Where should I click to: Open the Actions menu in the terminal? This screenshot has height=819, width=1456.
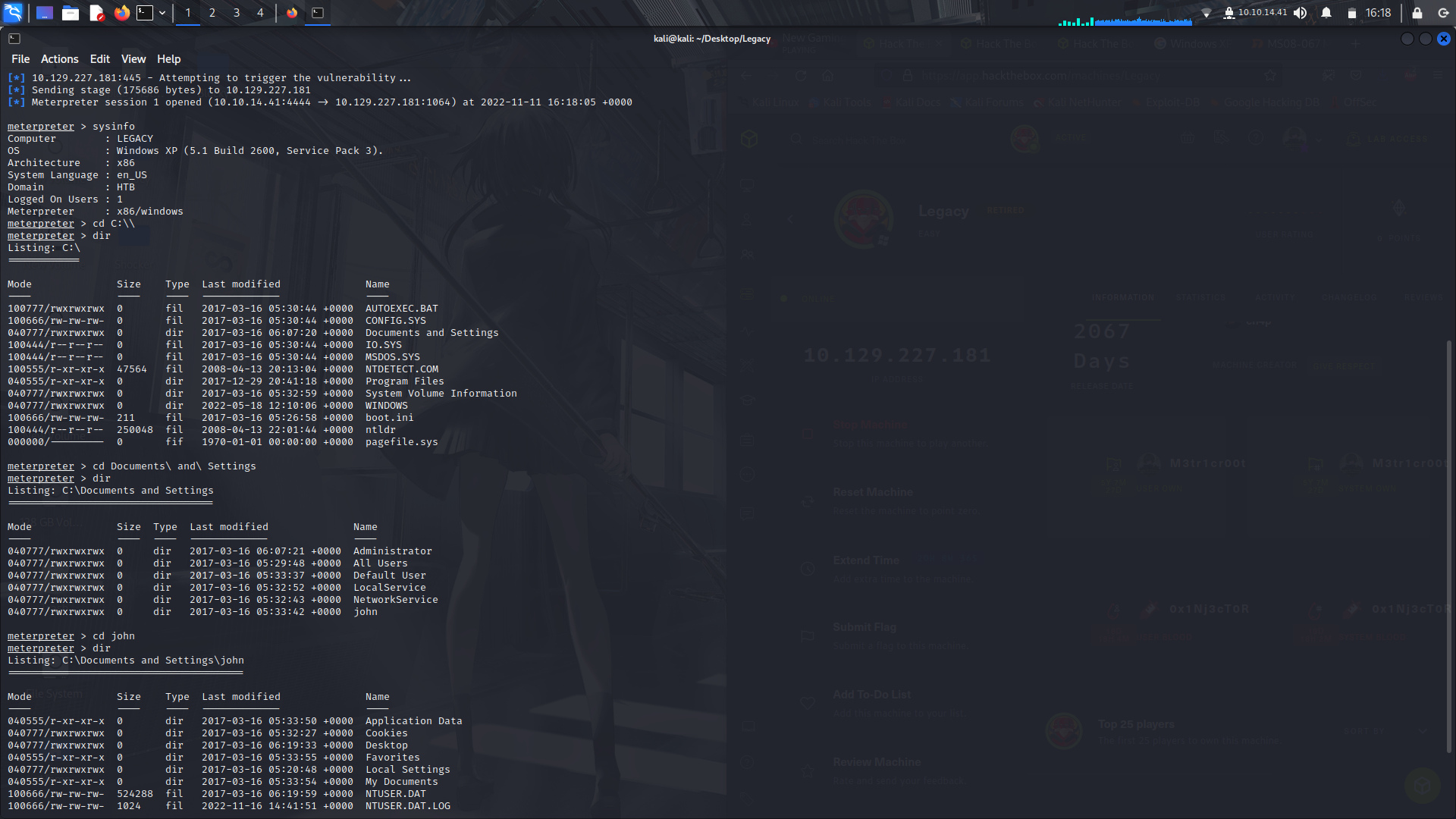point(59,58)
